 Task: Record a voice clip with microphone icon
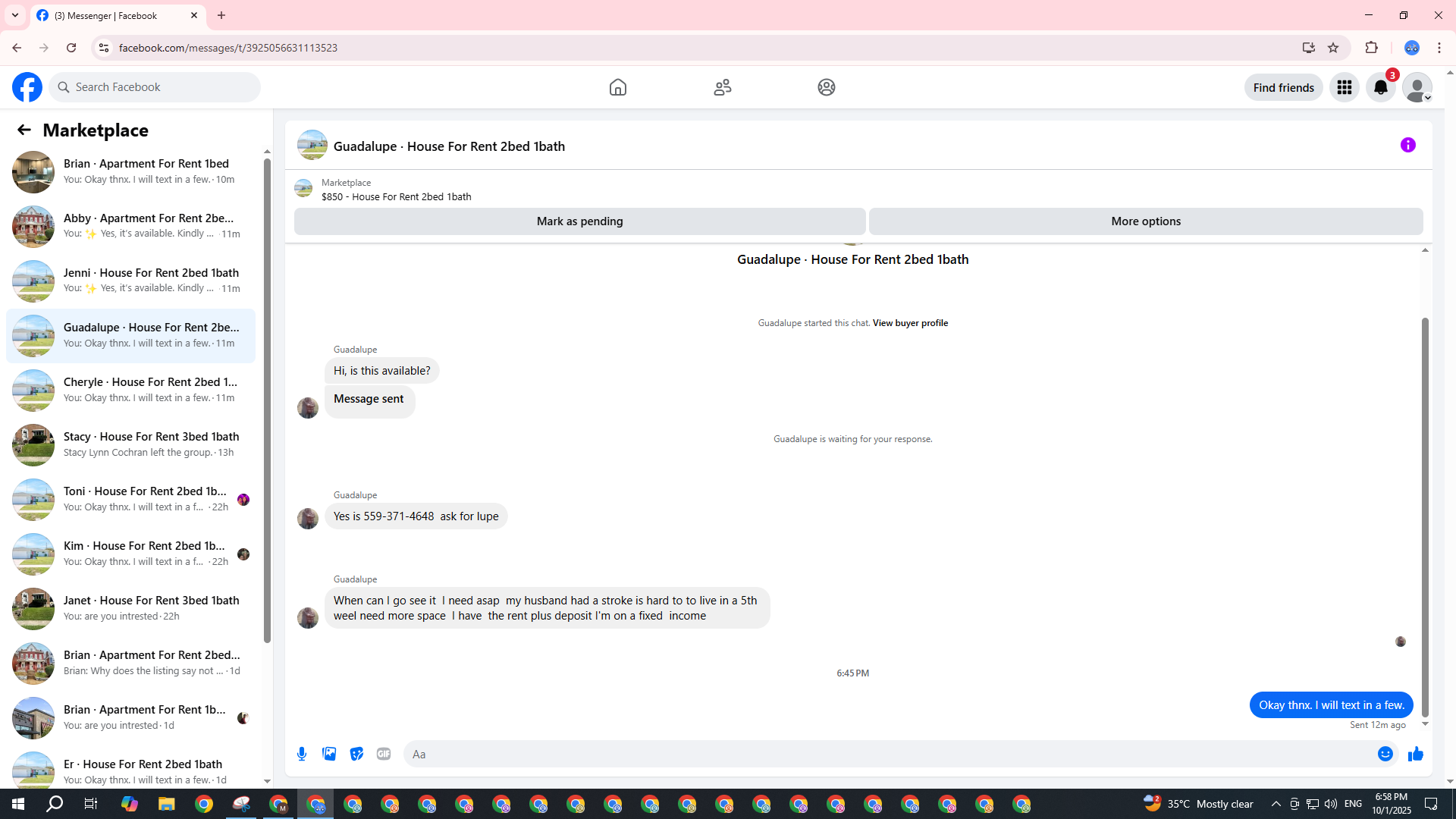point(302,754)
